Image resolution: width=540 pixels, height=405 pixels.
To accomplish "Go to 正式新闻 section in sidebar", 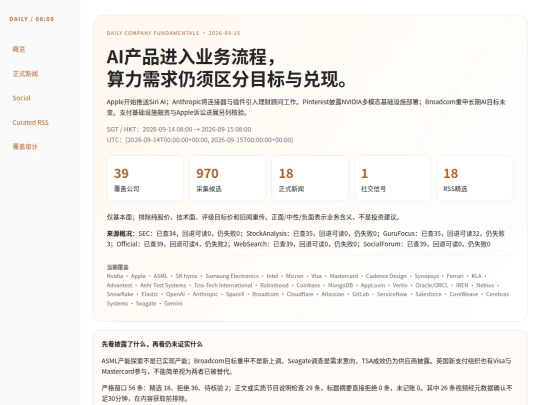I will click(25, 74).
